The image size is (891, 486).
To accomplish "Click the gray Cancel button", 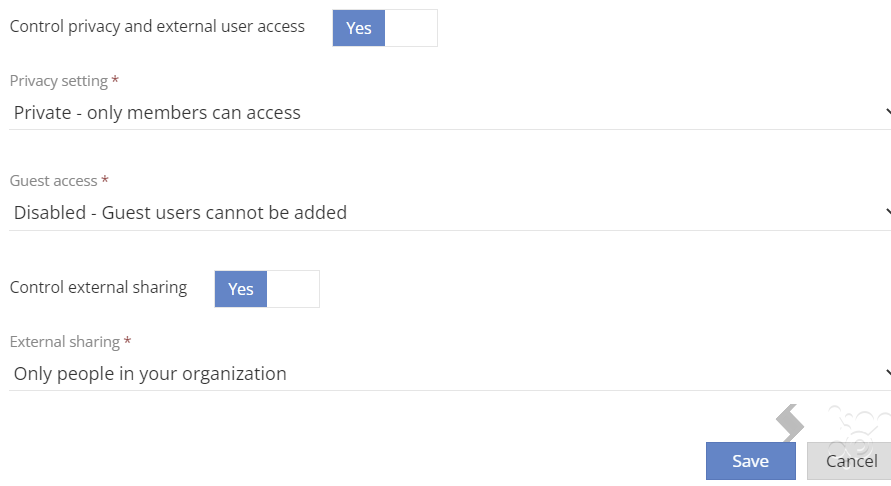I will pyautogui.click(x=851, y=461).
